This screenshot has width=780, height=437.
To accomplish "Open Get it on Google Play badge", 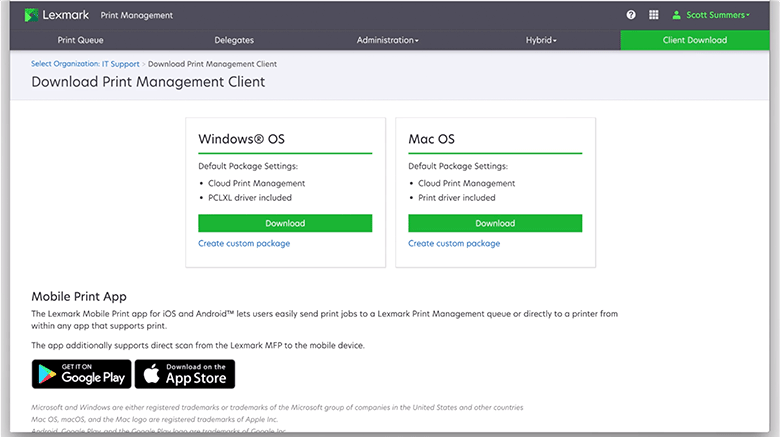I will (80, 374).
